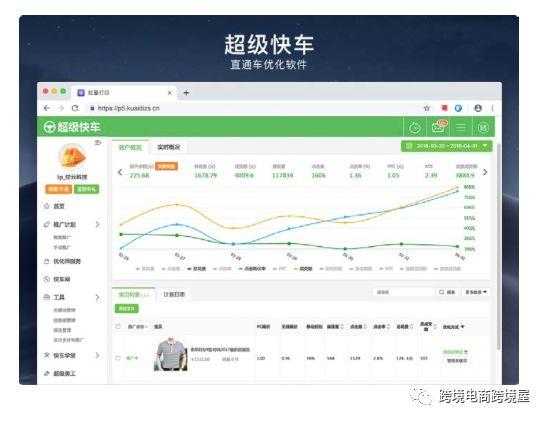Show previous metrics with left chevron
The width and height of the screenshot is (547, 421).
click(x=120, y=172)
